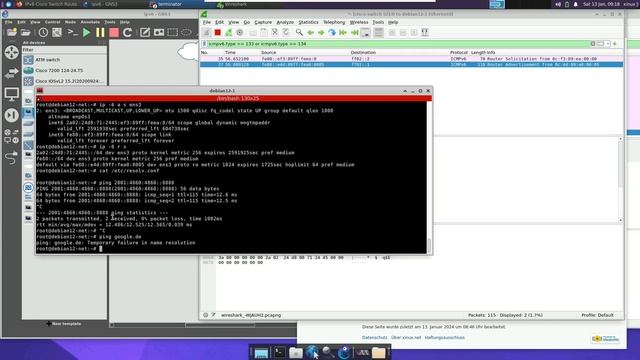The width and height of the screenshot is (640, 360).
Task: Browse security devices in GNS3 sidebar
Action: tap(11, 115)
